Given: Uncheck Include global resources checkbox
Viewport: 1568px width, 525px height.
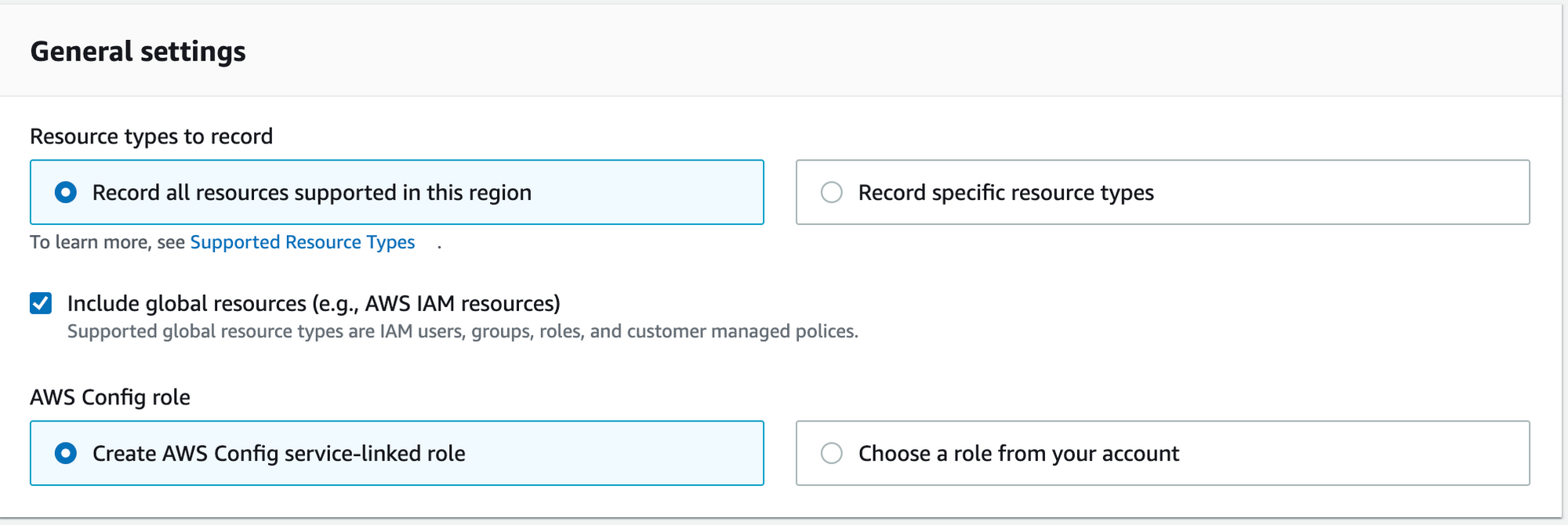Looking at the screenshot, I should click(41, 303).
